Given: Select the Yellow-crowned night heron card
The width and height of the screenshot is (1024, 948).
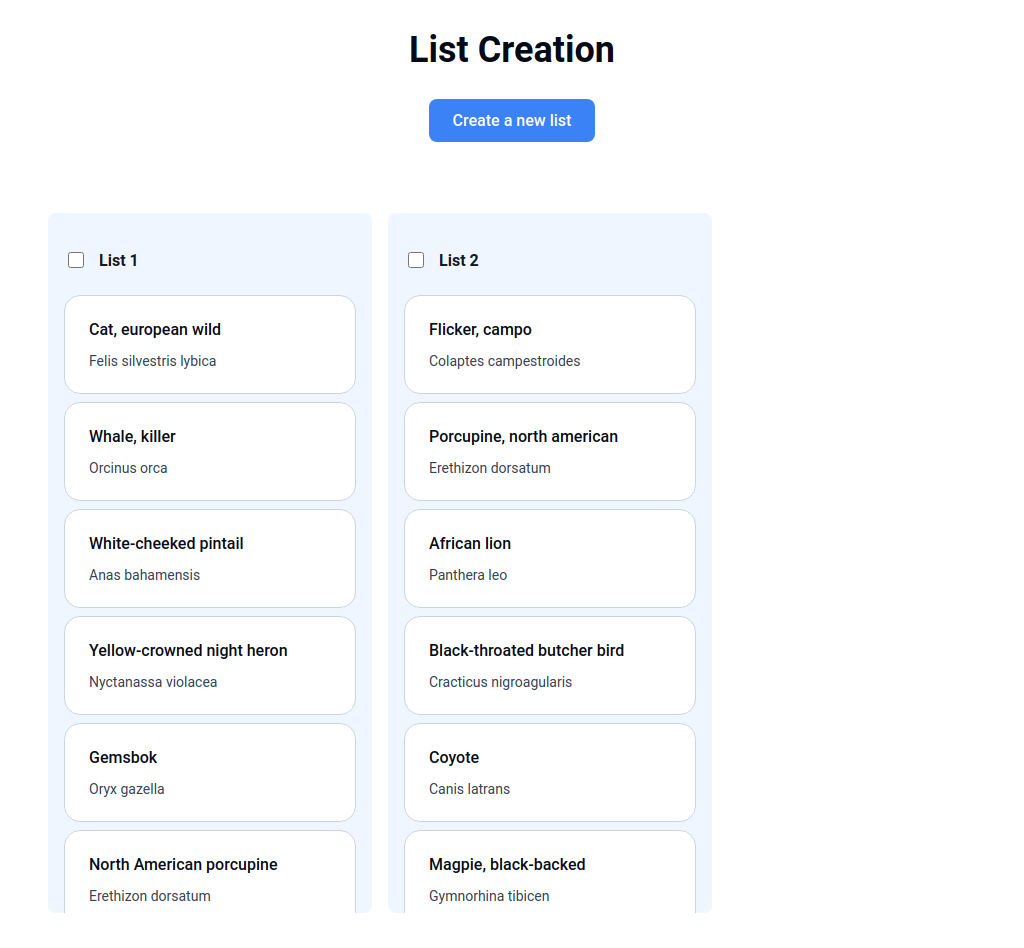Looking at the screenshot, I should tap(209, 665).
